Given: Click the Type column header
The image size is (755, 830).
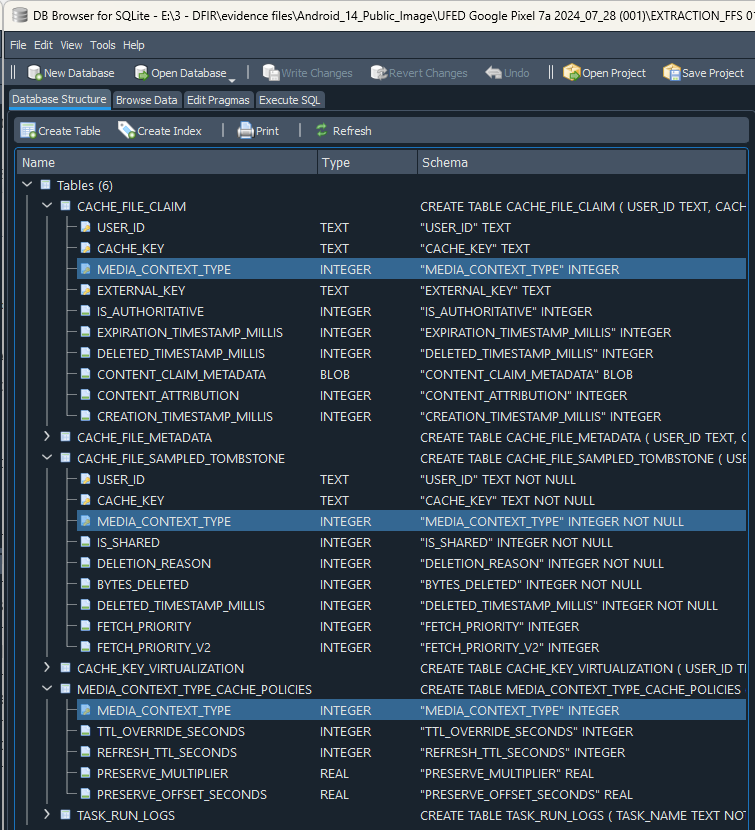Looking at the screenshot, I should tap(367, 163).
